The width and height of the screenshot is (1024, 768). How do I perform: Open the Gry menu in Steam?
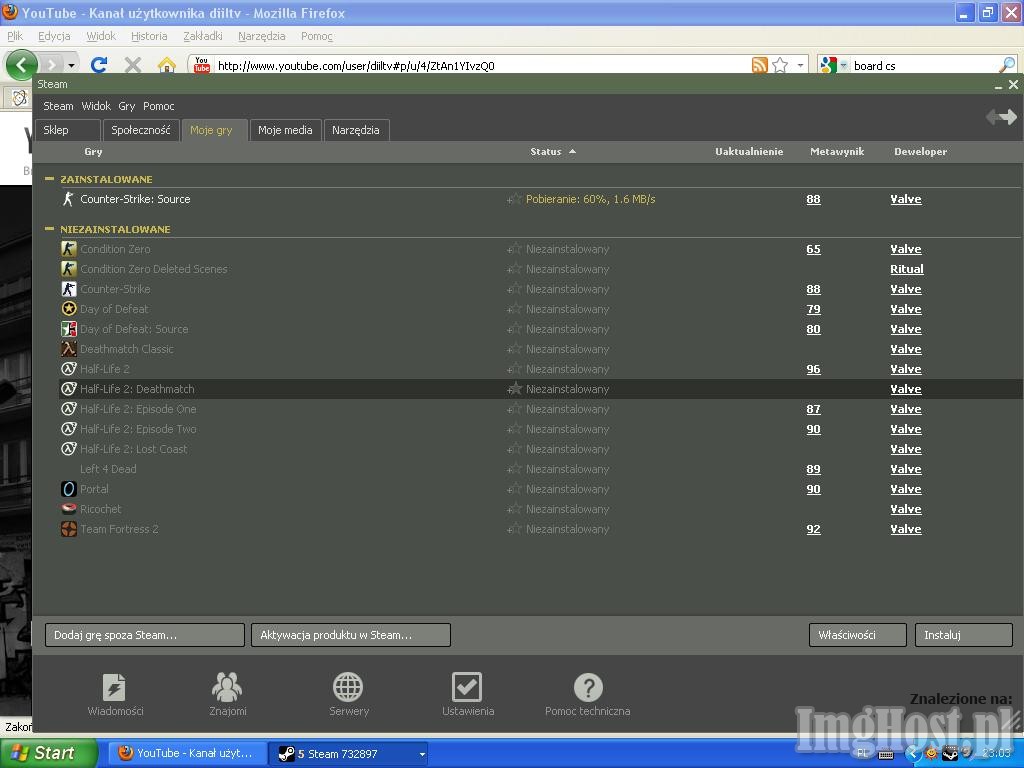tap(127, 106)
